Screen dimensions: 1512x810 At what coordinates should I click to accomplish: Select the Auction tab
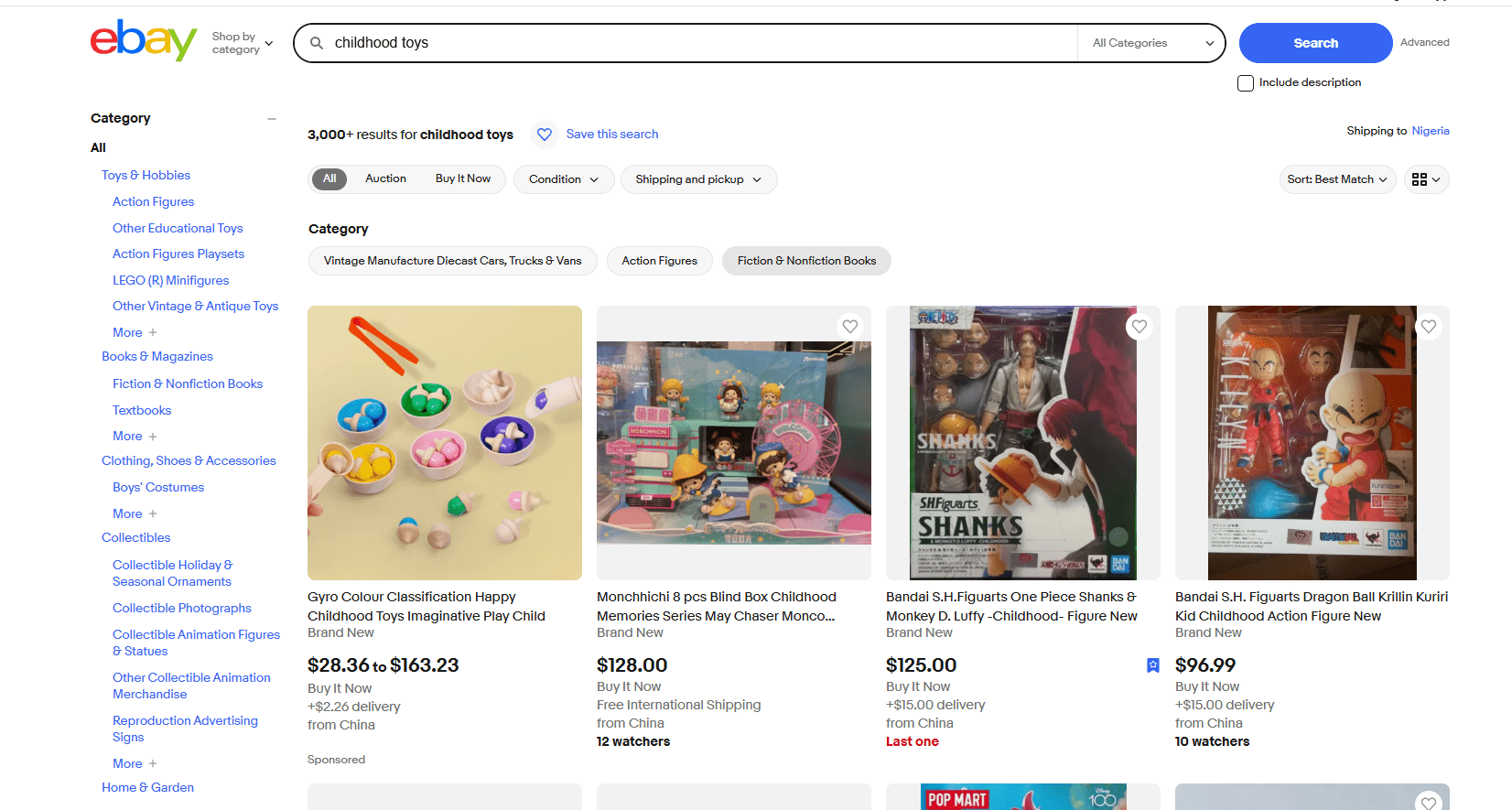click(385, 178)
